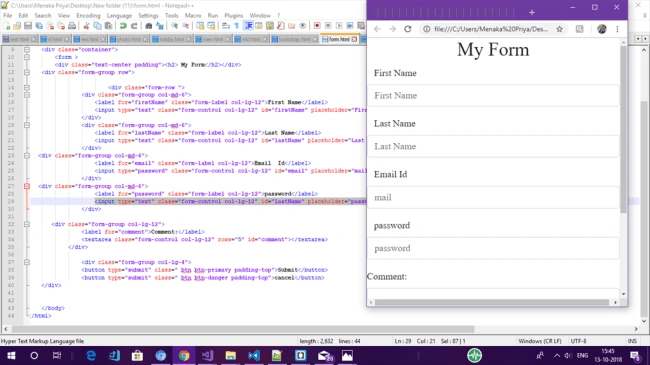This screenshot has height=365, width=650.
Task: Click Playback macro icon
Action: [339, 26]
